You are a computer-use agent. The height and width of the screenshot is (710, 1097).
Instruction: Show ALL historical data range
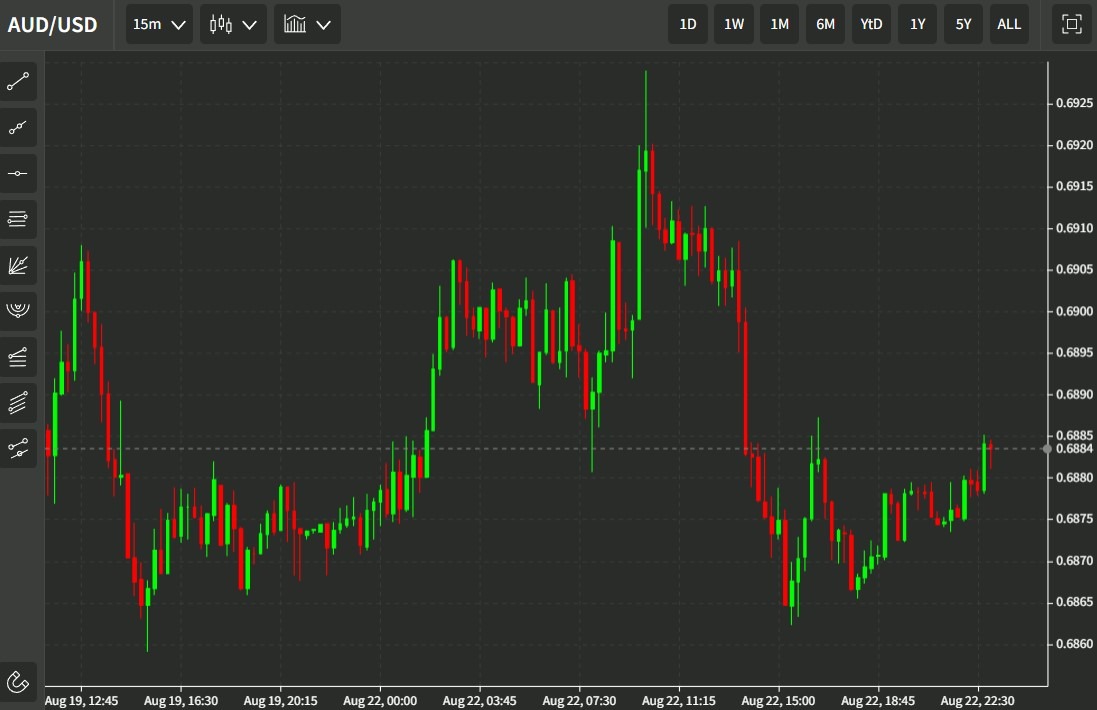click(1009, 24)
